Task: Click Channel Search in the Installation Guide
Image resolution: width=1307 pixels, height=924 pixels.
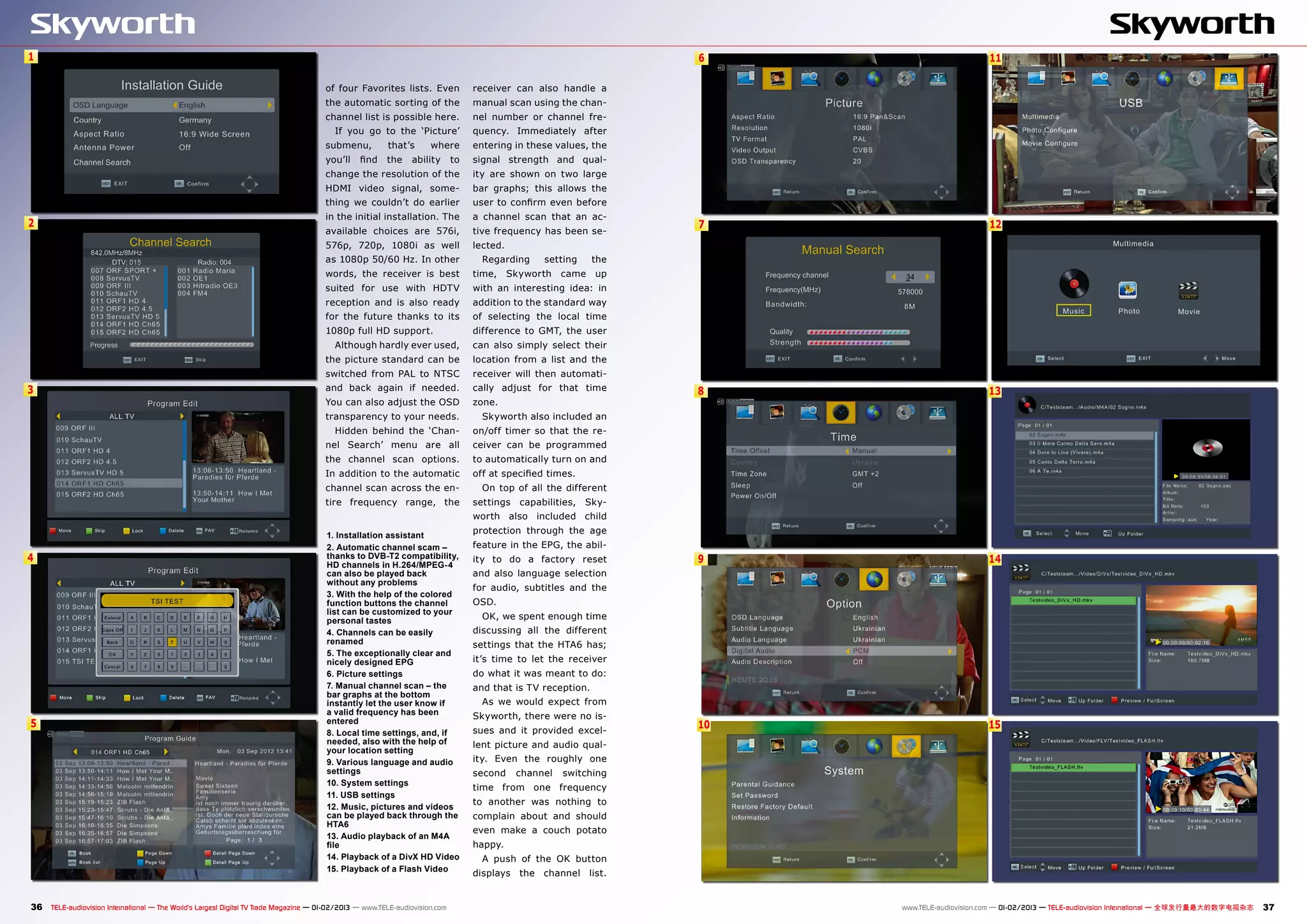Action: coord(101,163)
